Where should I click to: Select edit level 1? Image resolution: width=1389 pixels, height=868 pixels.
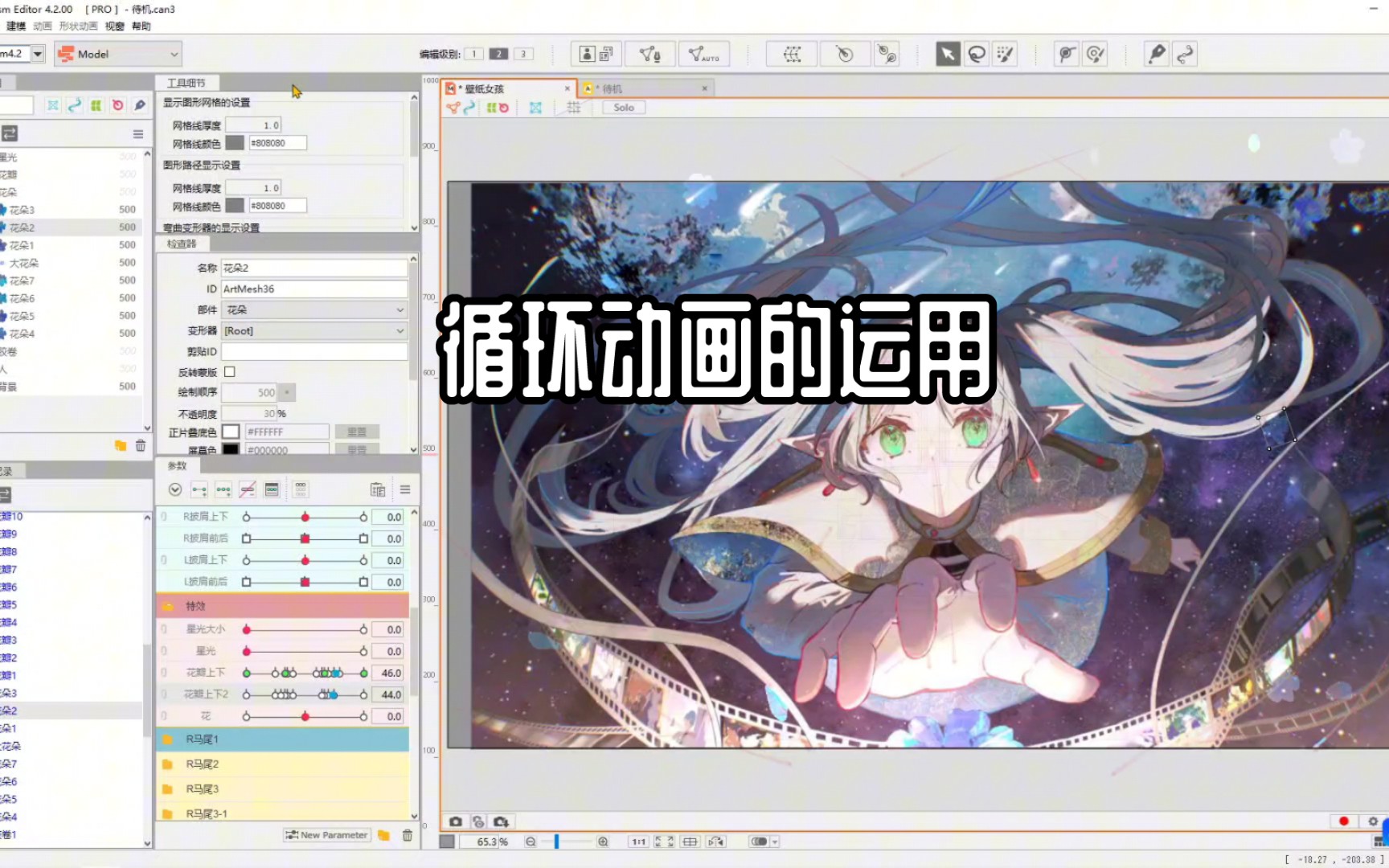tap(474, 54)
